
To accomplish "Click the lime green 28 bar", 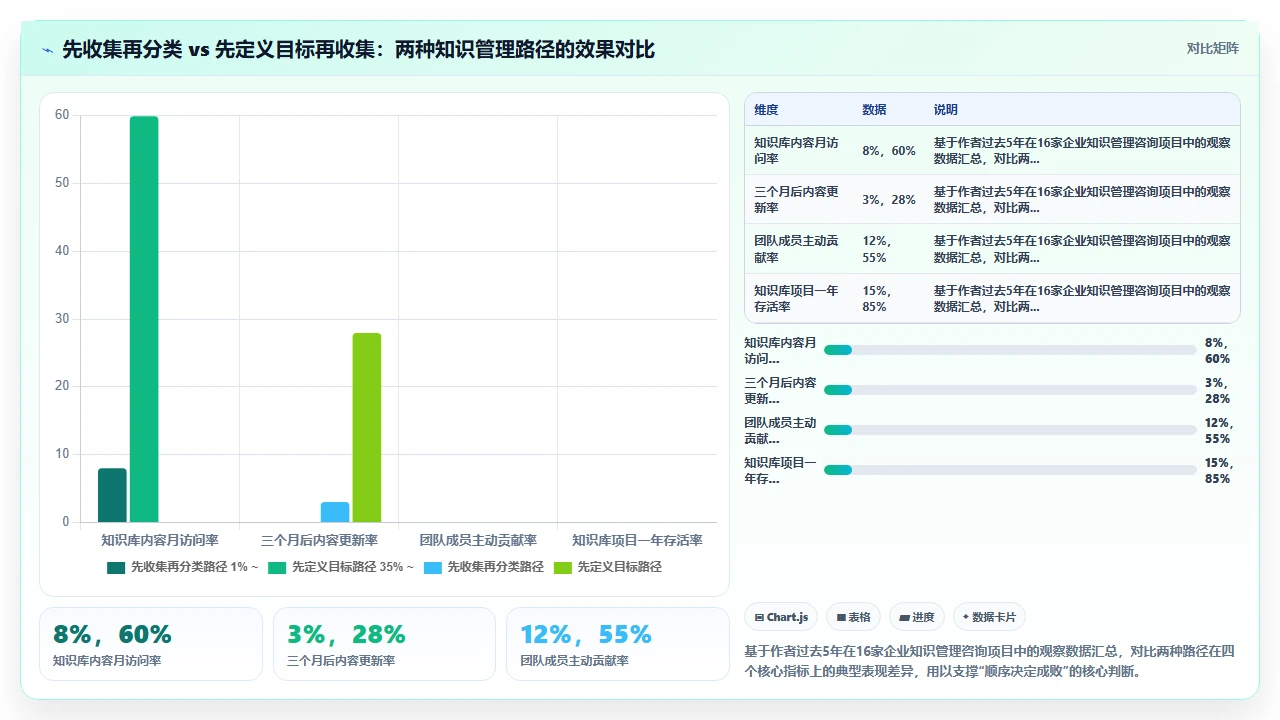I will click(x=367, y=427).
